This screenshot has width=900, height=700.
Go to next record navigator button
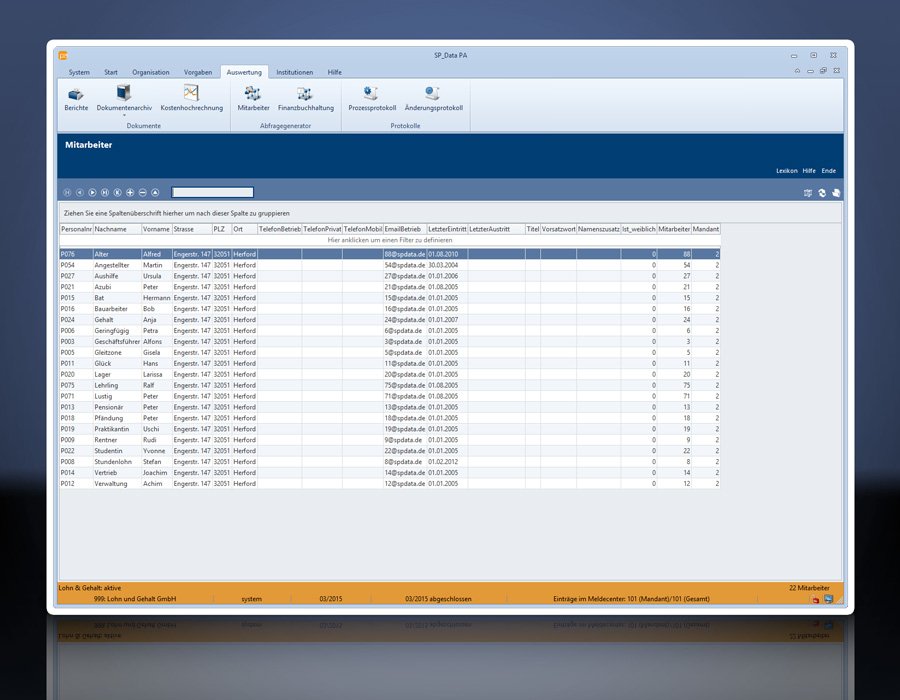[92, 193]
